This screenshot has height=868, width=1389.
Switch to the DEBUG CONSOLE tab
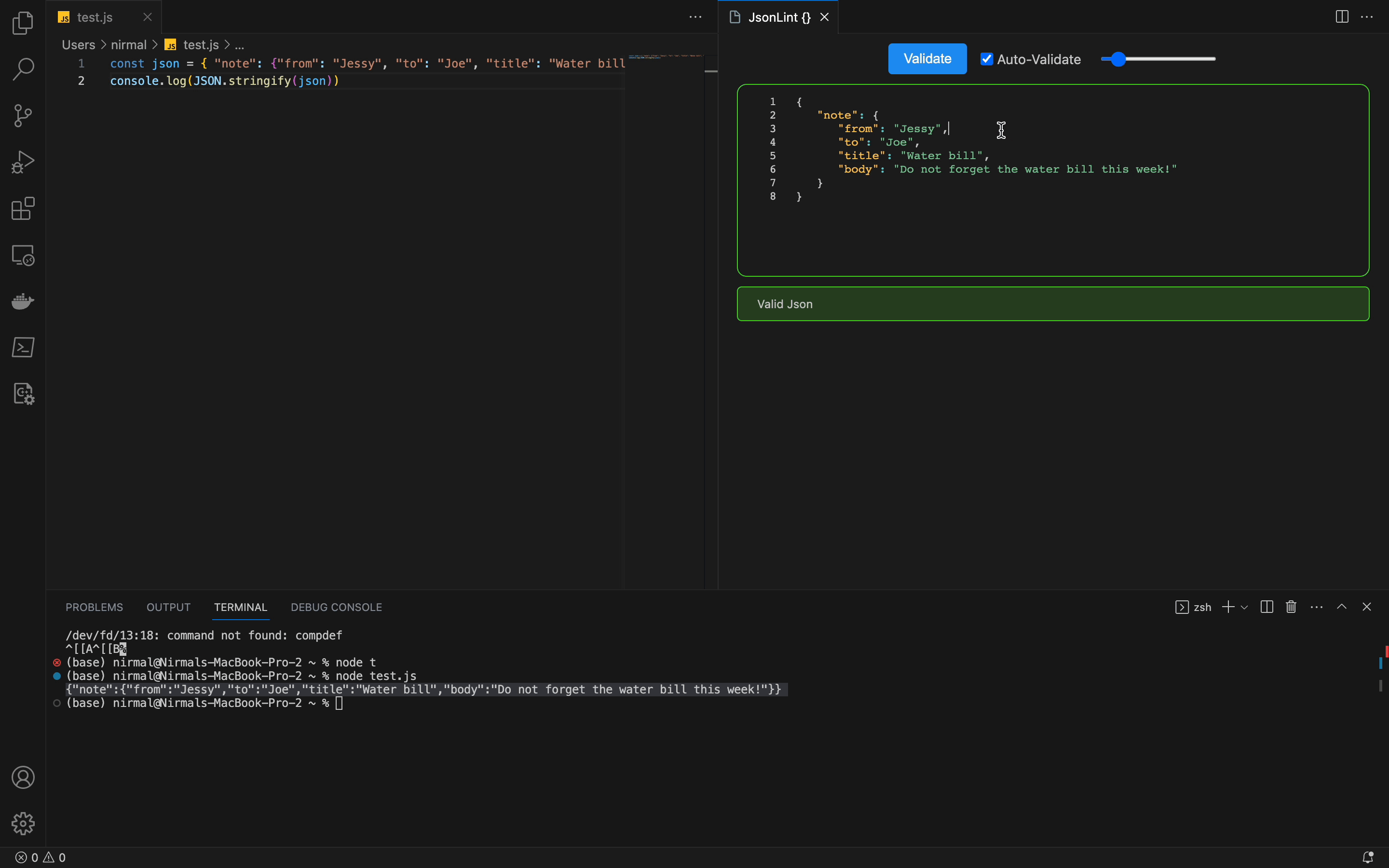tap(336, 608)
